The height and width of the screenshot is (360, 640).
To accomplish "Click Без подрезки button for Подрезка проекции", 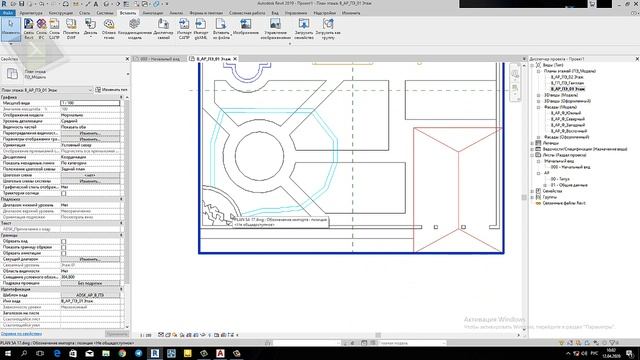I will (90, 283).
